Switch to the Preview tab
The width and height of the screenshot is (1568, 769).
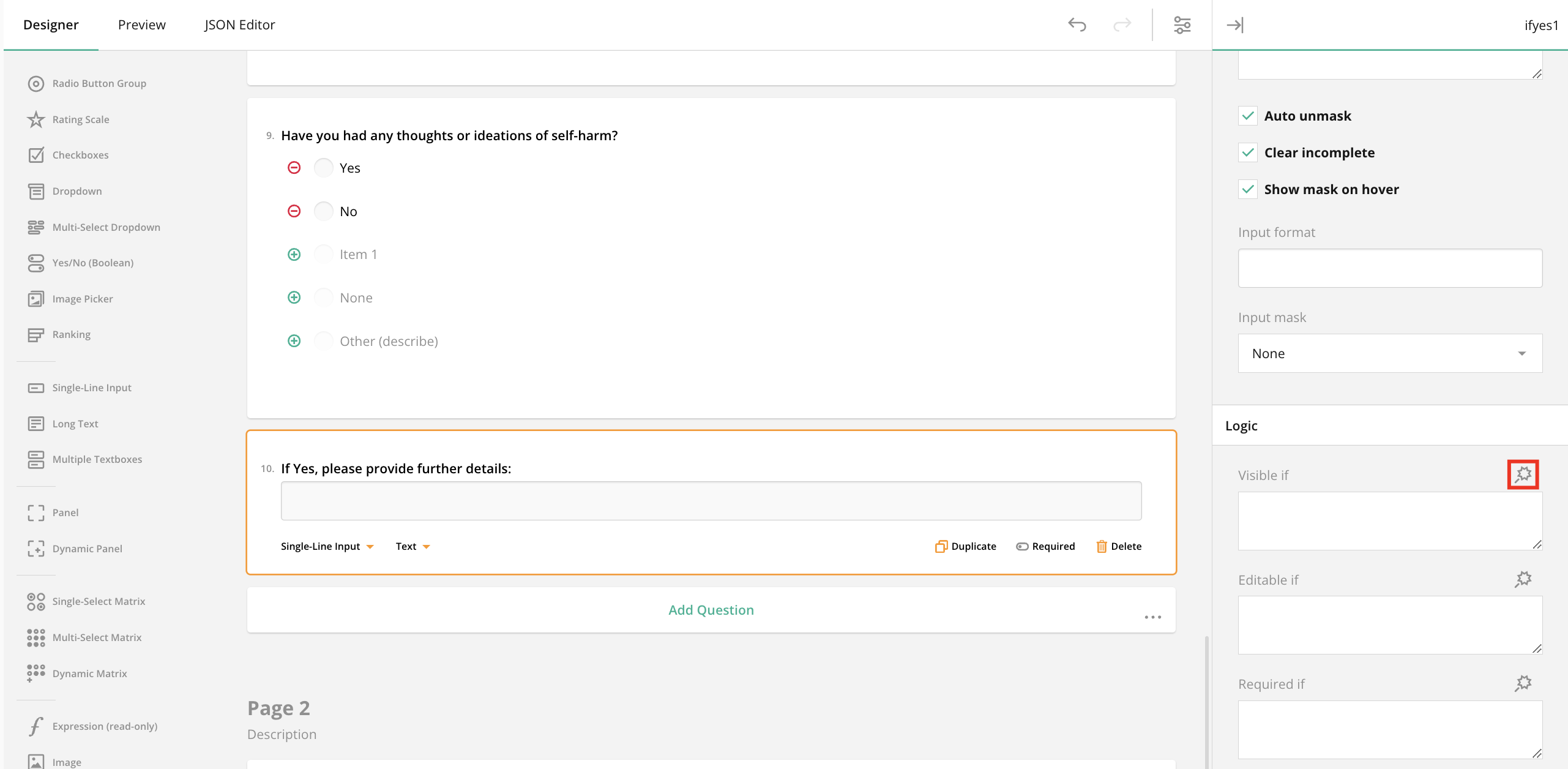tap(141, 25)
